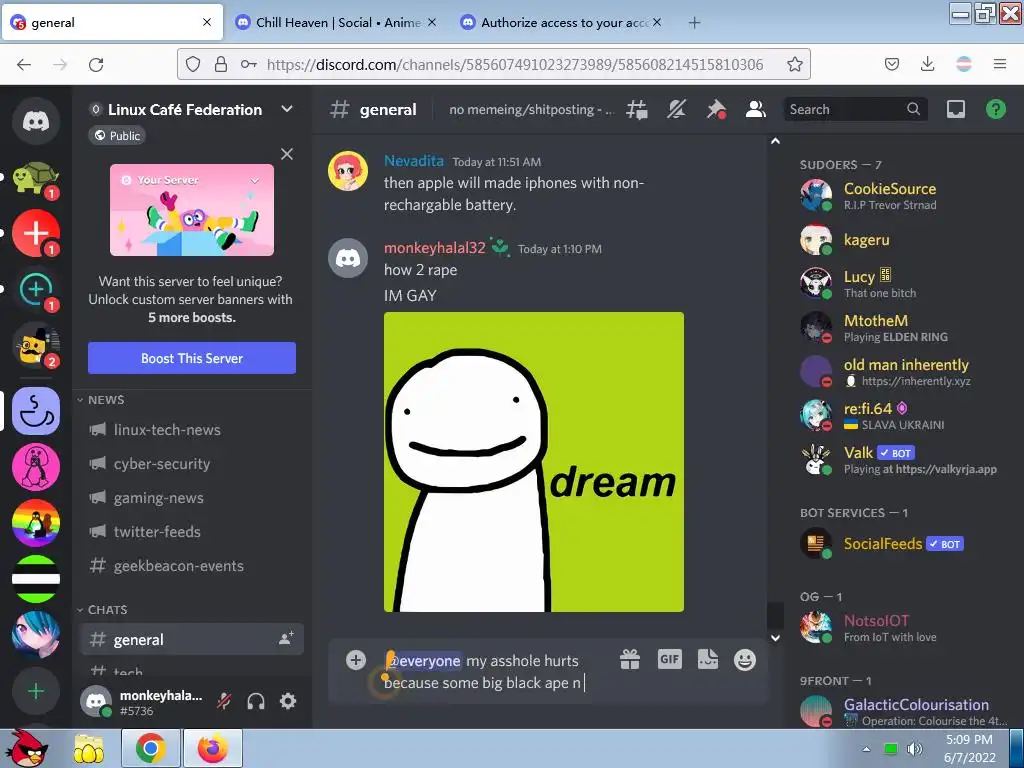
Task: Open gaming-news channel
Action: pos(192,498)
